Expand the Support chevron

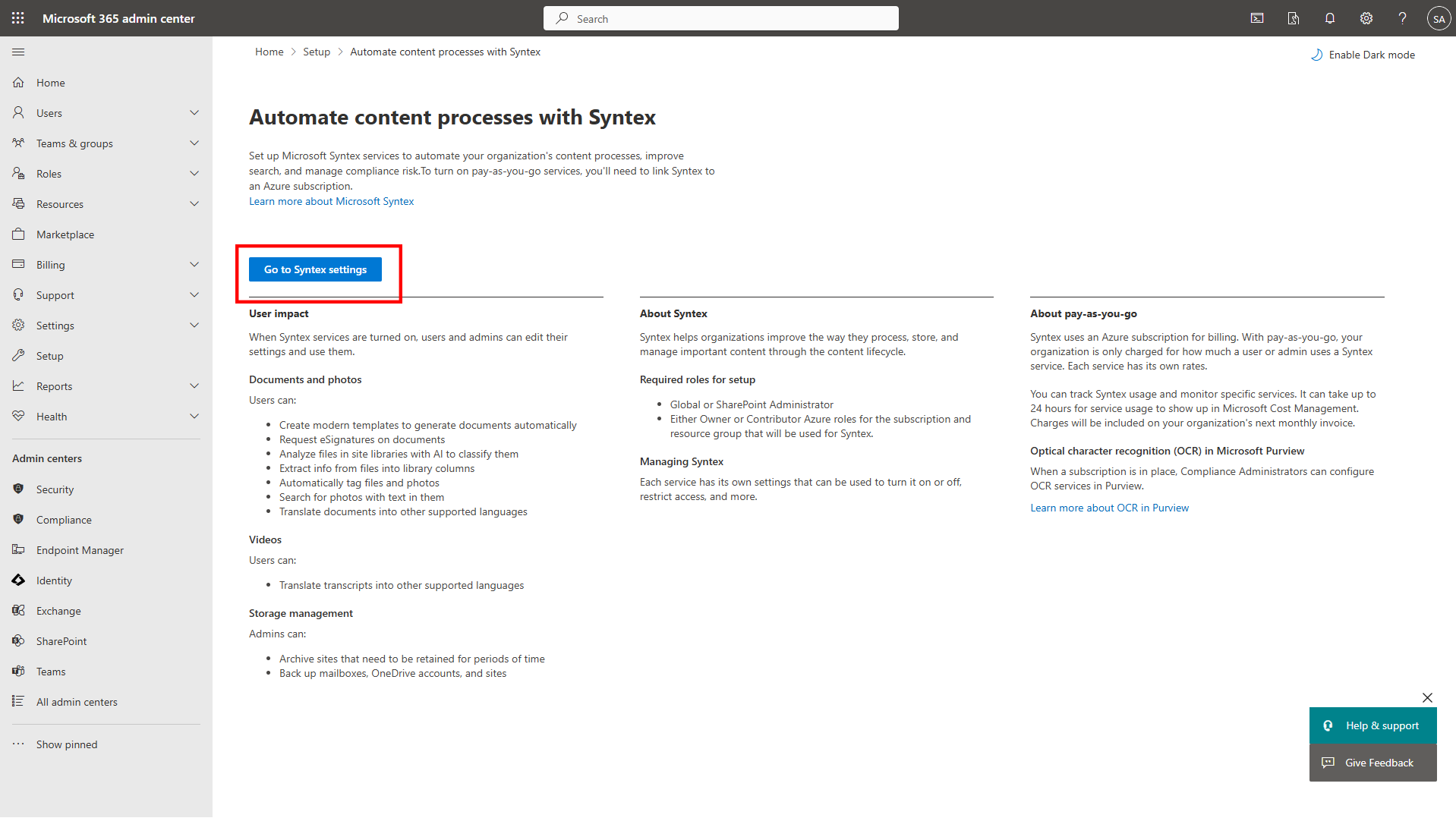194,295
